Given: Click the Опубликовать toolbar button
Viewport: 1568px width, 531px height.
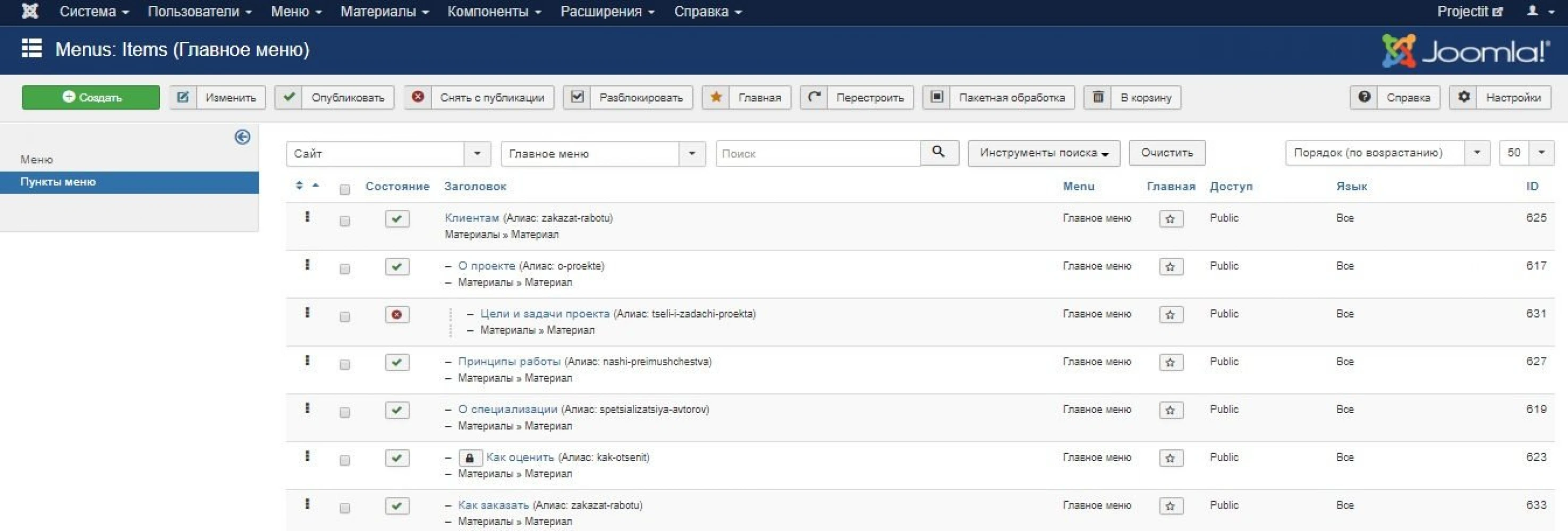Looking at the screenshot, I should pyautogui.click(x=334, y=97).
